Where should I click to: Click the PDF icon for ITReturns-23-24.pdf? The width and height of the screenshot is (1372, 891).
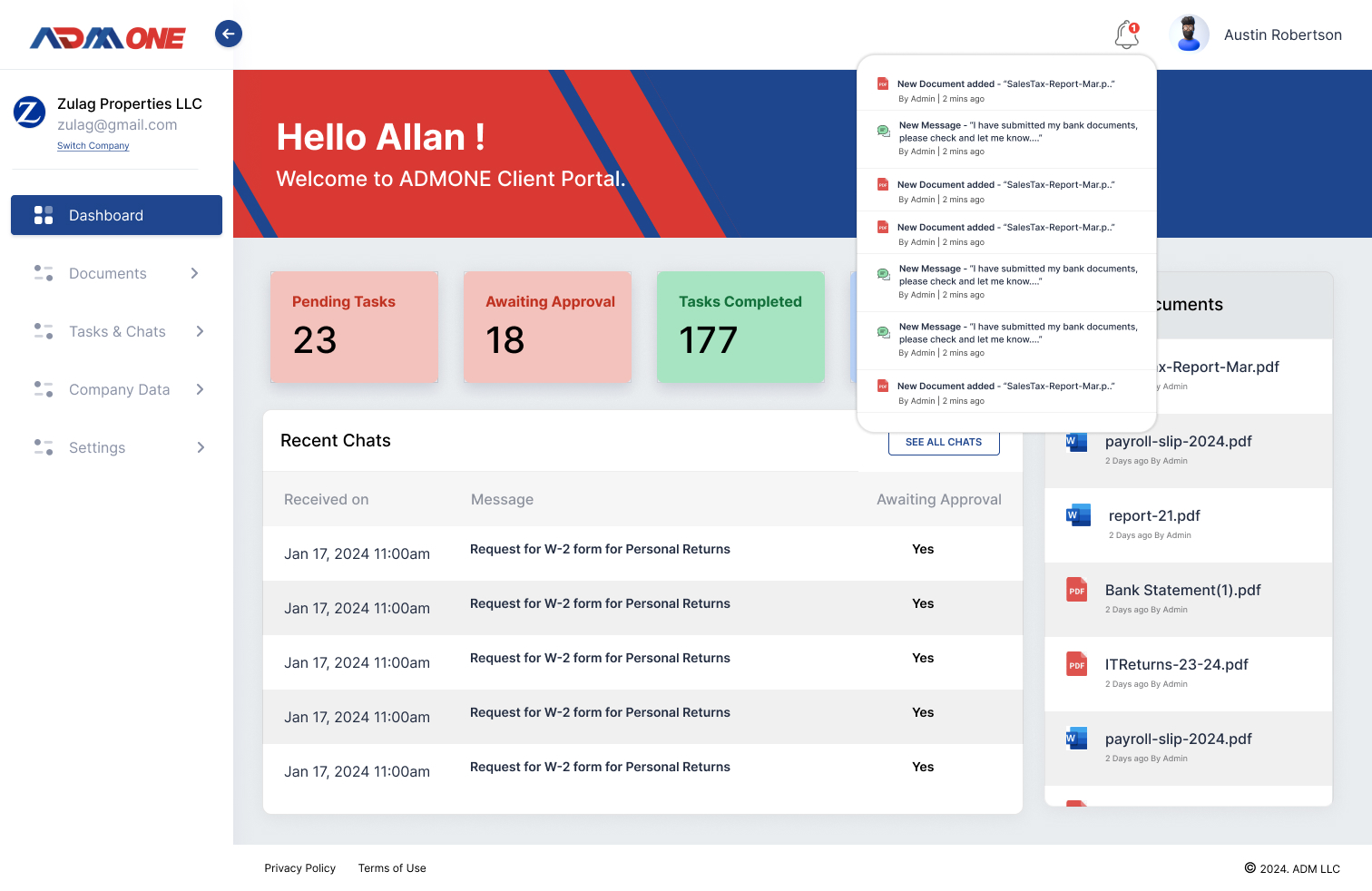1076,664
